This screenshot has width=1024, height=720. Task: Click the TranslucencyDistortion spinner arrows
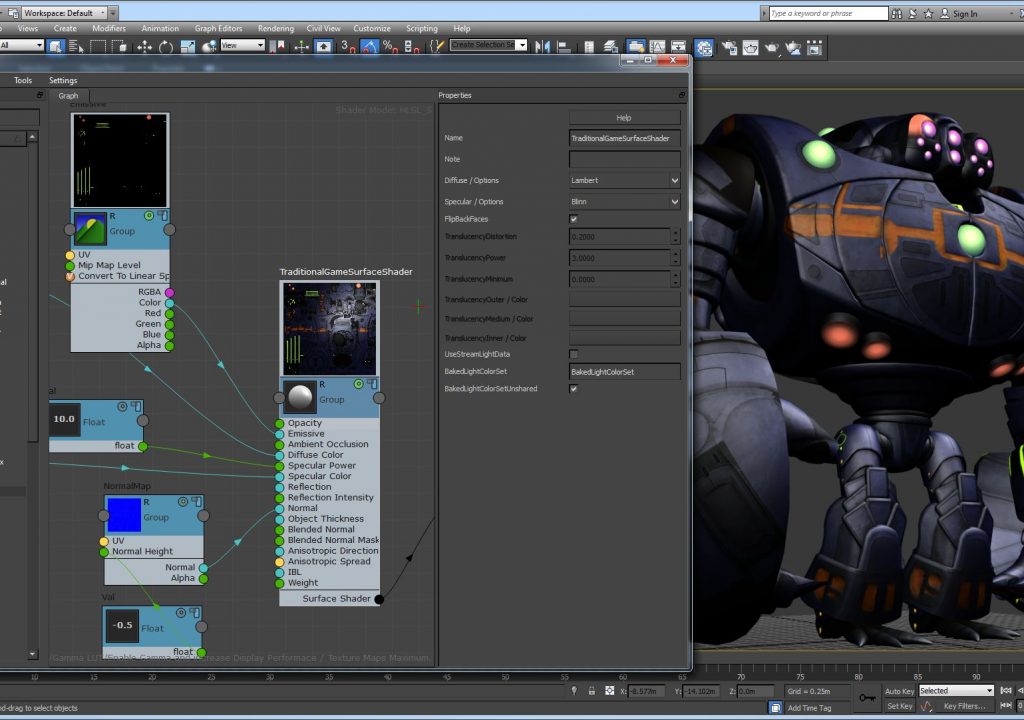click(x=676, y=237)
